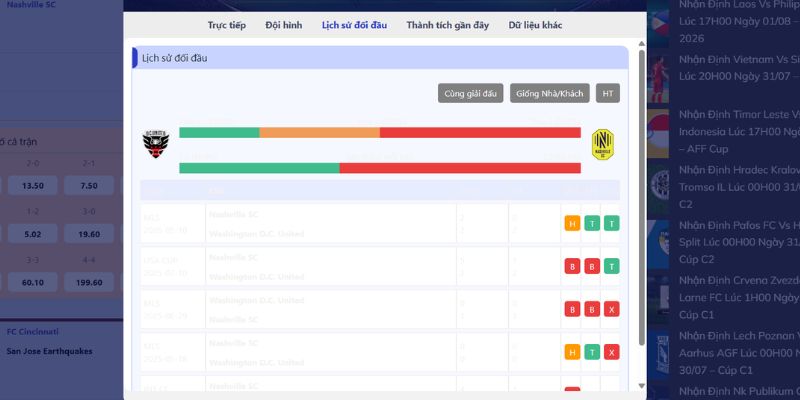800x400 pixels.
Task: Click the Hradec Kralove article thumbnail
Action: click(658, 189)
